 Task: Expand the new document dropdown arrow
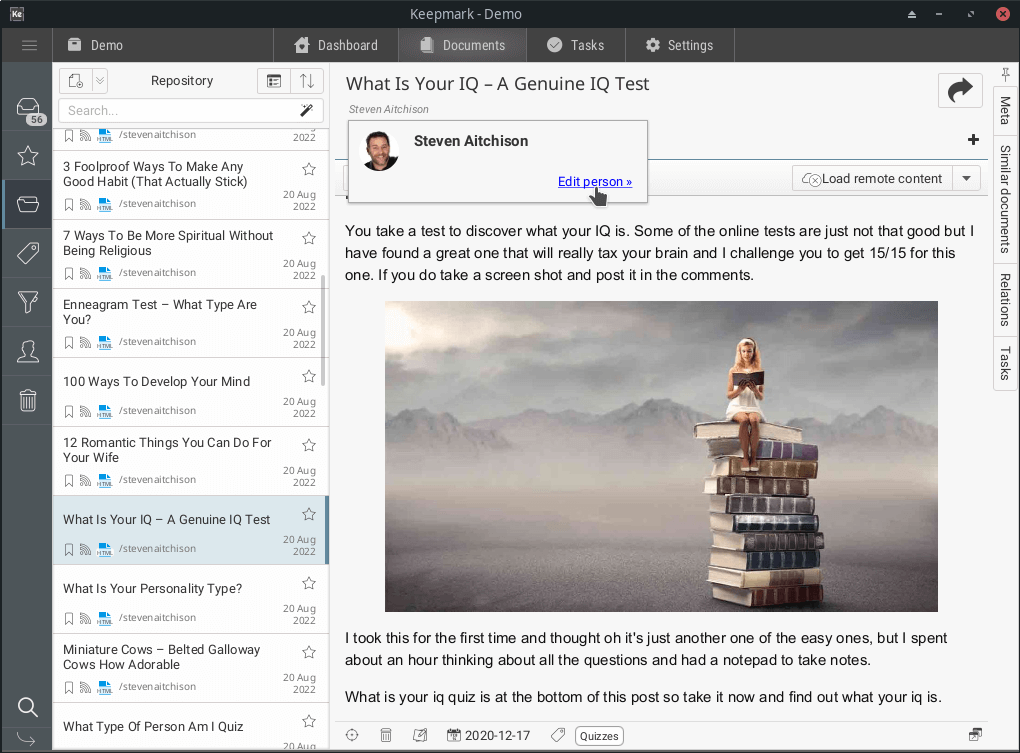[100, 81]
